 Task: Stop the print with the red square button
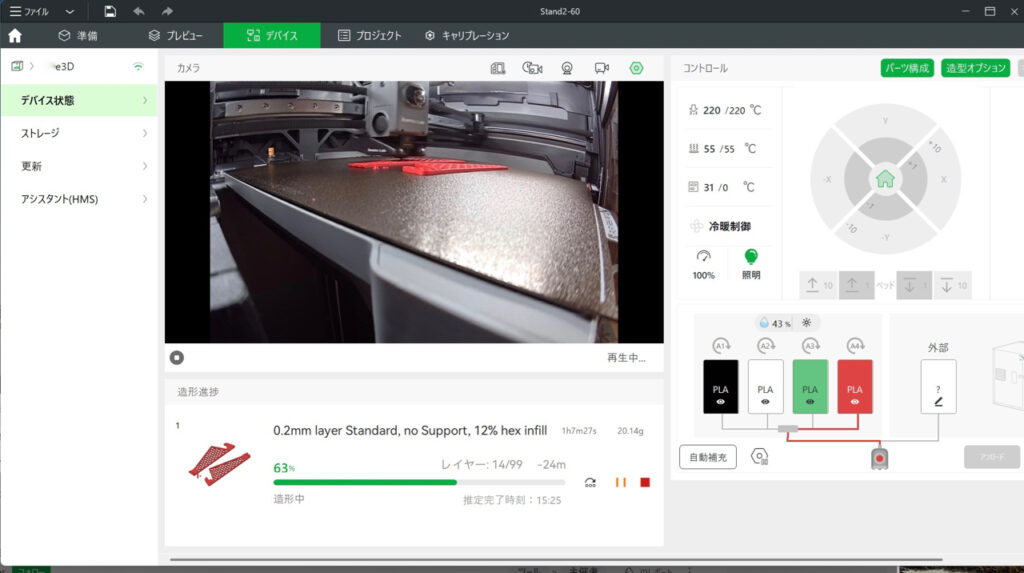click(645, 482)
